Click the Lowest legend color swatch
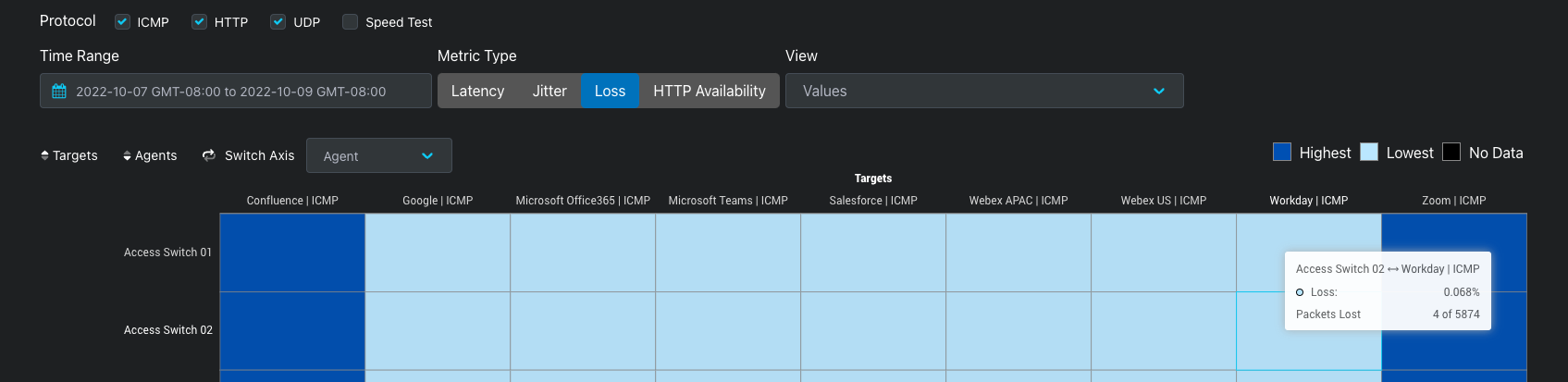This screenshot has height=382, width=1568. point(1369,152)
